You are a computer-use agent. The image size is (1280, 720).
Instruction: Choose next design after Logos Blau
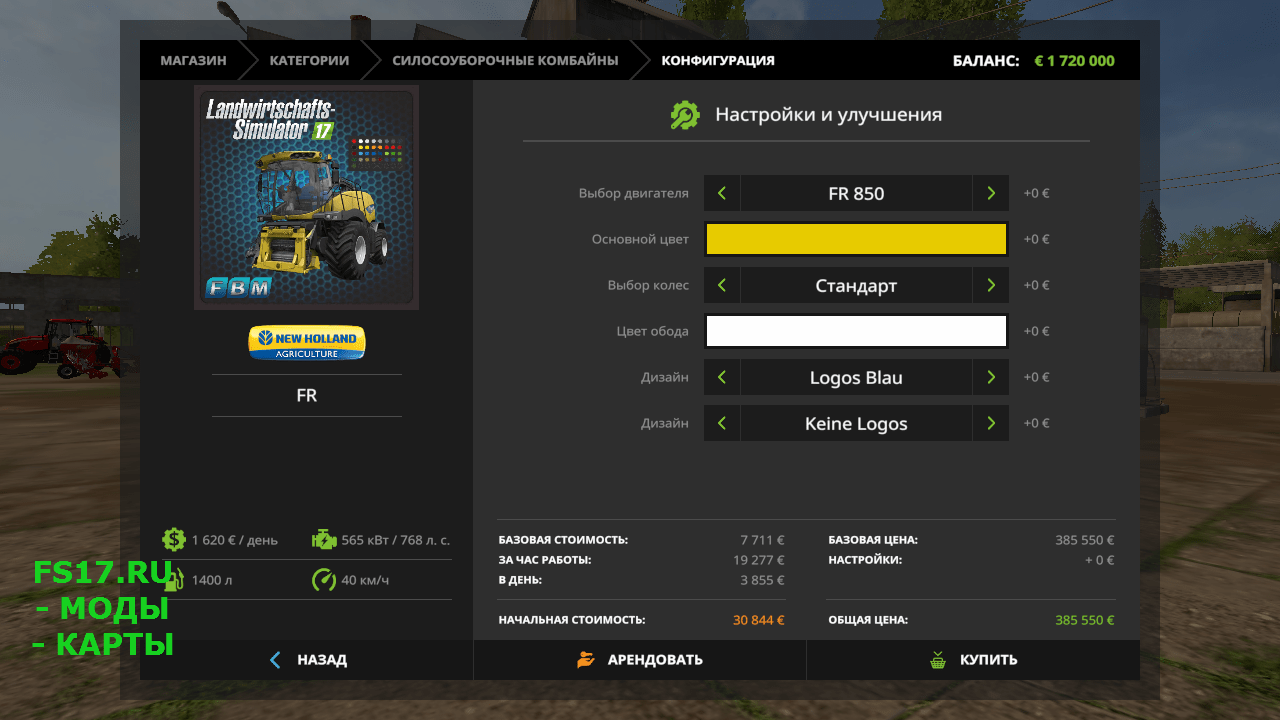[990, 377]
